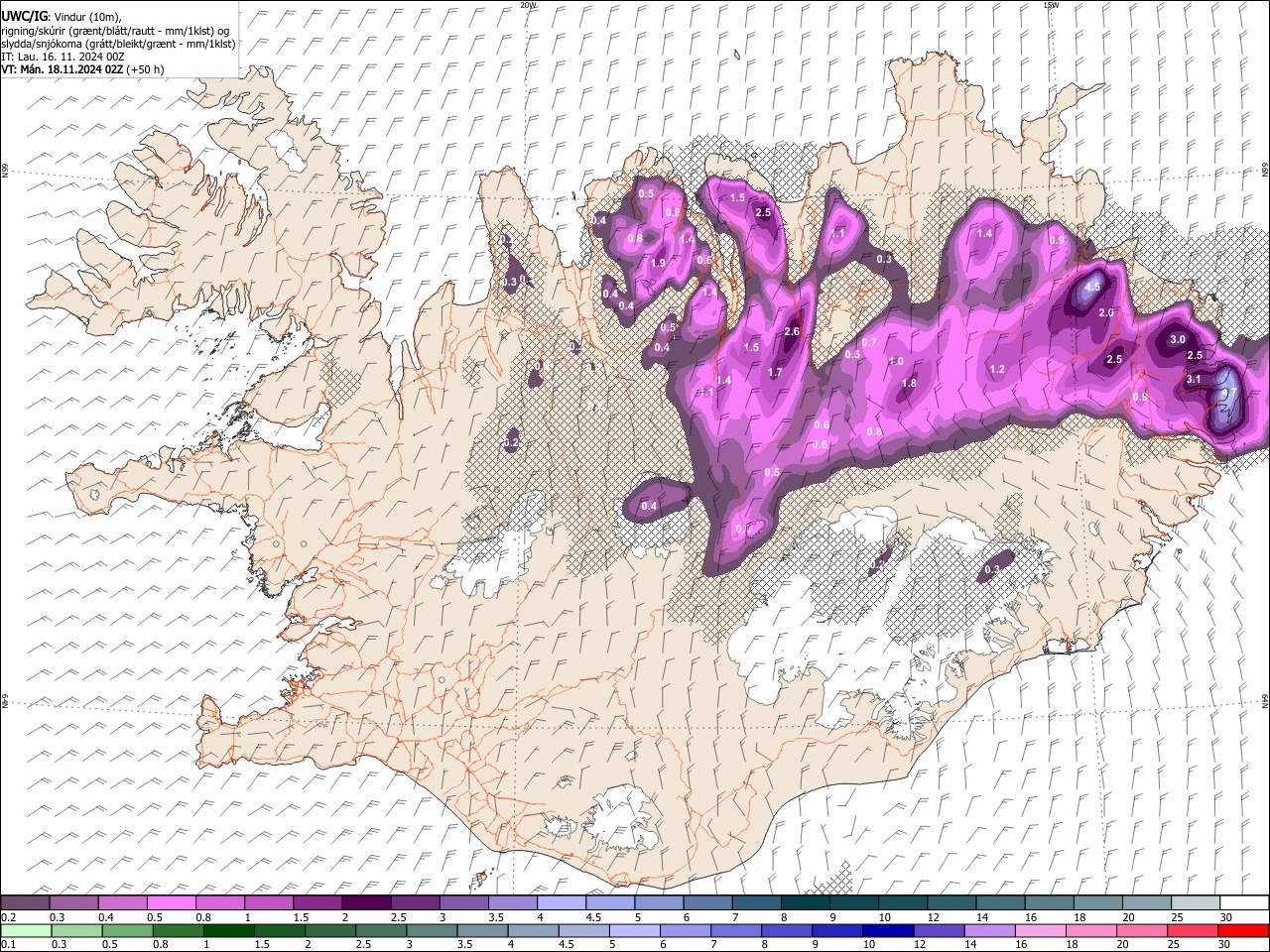
Task: Pick the darkest green swatch between 1 and 1.5
Action: tap(228, 930)
